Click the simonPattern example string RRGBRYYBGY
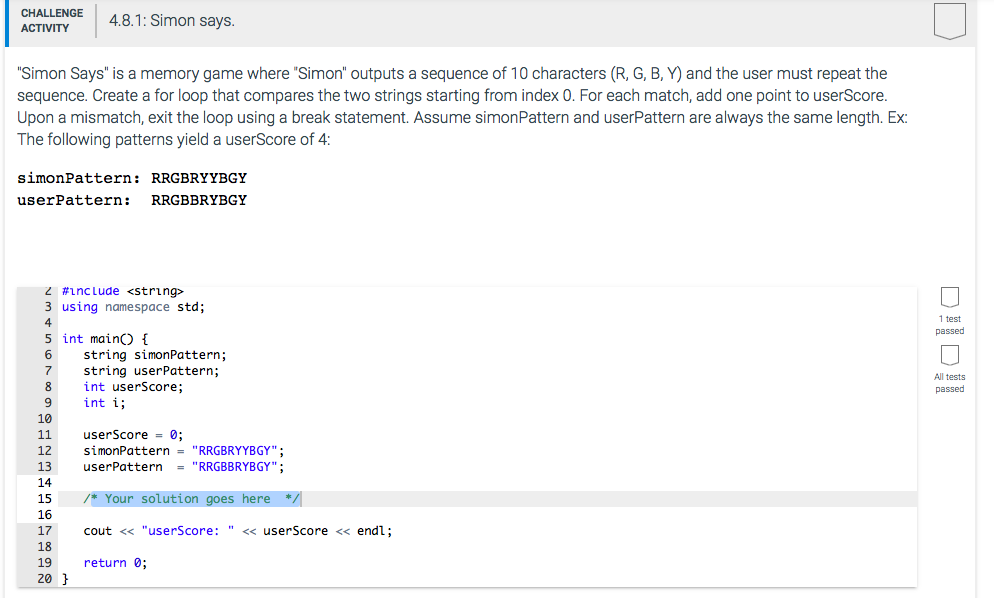 198,178
